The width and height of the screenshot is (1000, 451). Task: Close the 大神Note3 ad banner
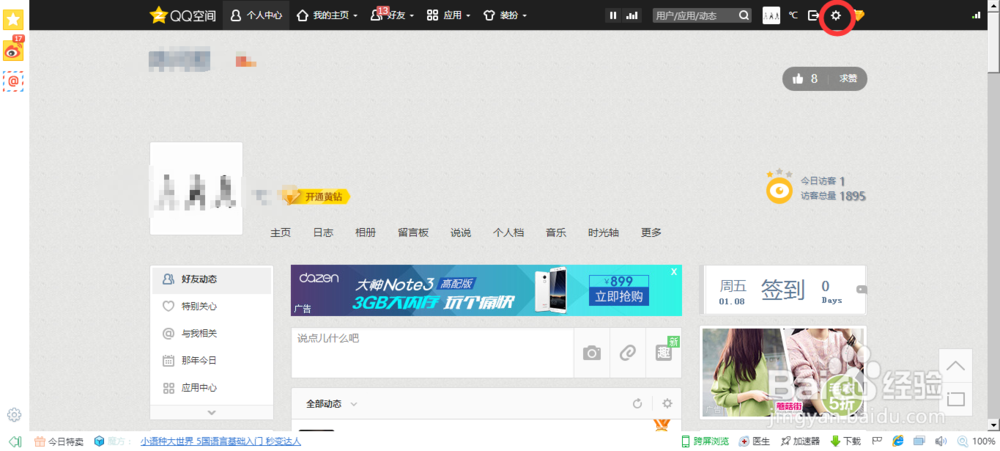[x=674, y=272]
